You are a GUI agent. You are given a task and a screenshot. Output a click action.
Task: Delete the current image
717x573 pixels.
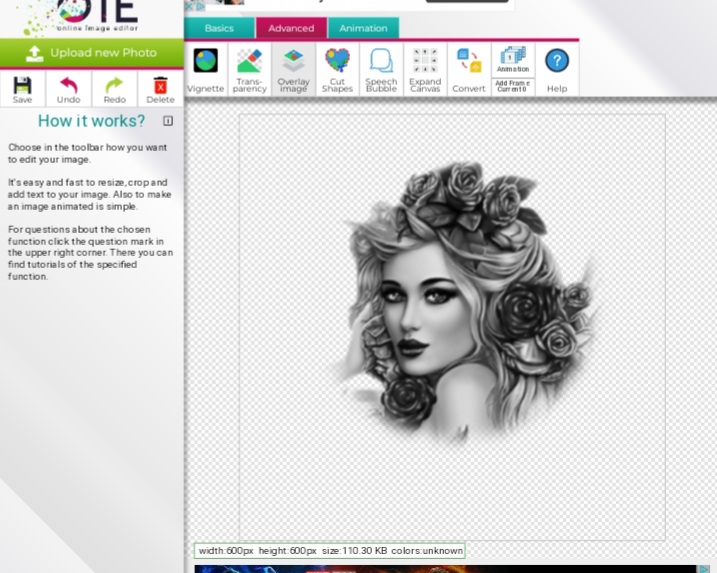coord(160,88)
